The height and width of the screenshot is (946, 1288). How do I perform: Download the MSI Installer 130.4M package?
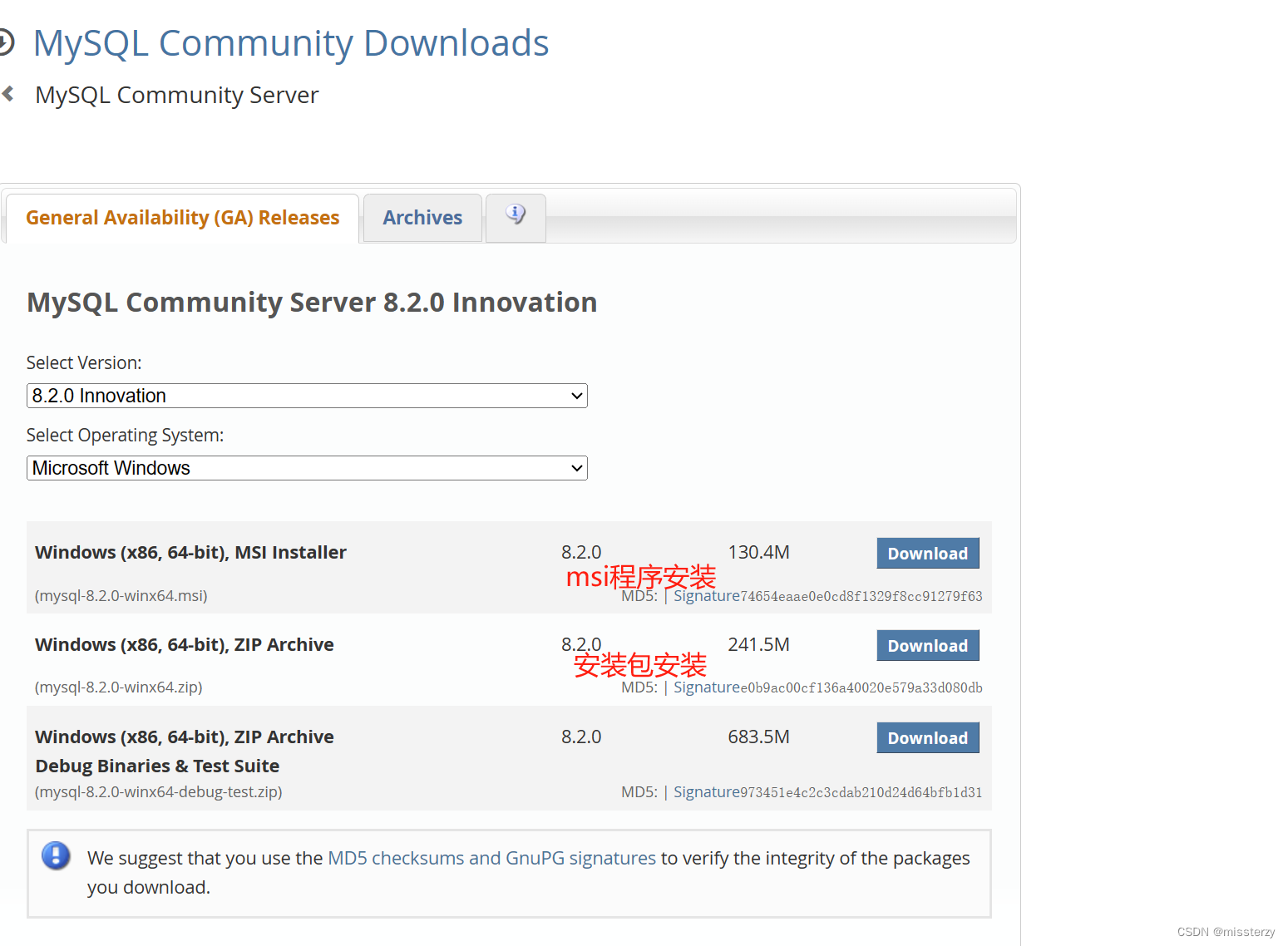[928, 554]
